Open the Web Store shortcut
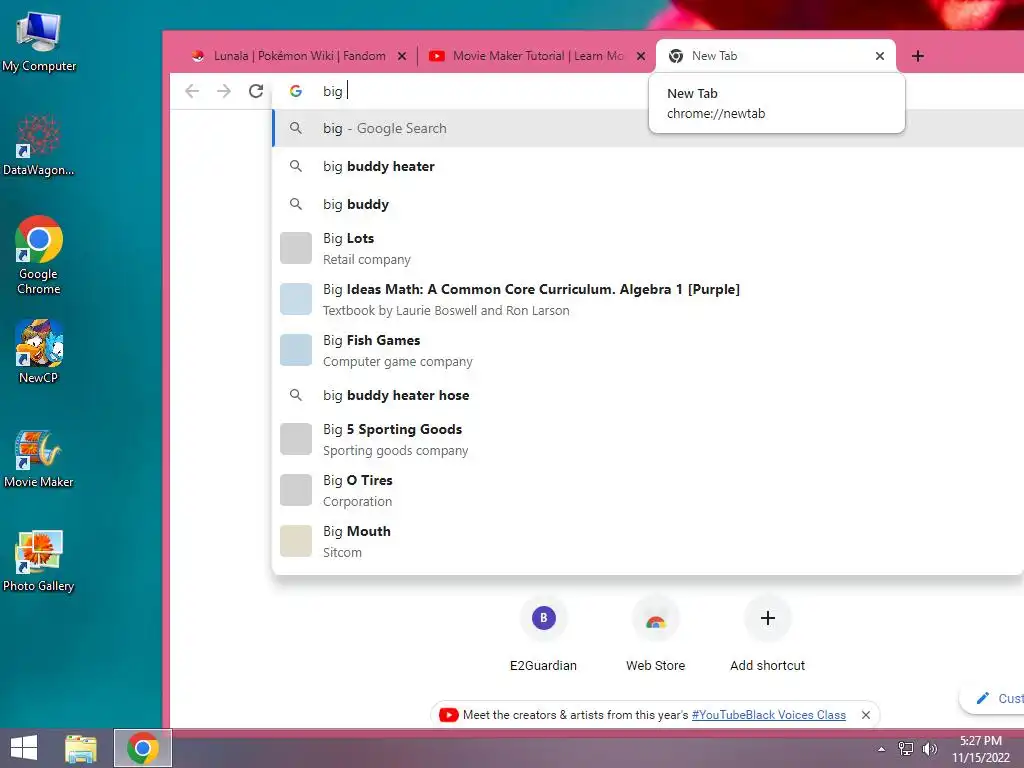 tap(656, 633)
